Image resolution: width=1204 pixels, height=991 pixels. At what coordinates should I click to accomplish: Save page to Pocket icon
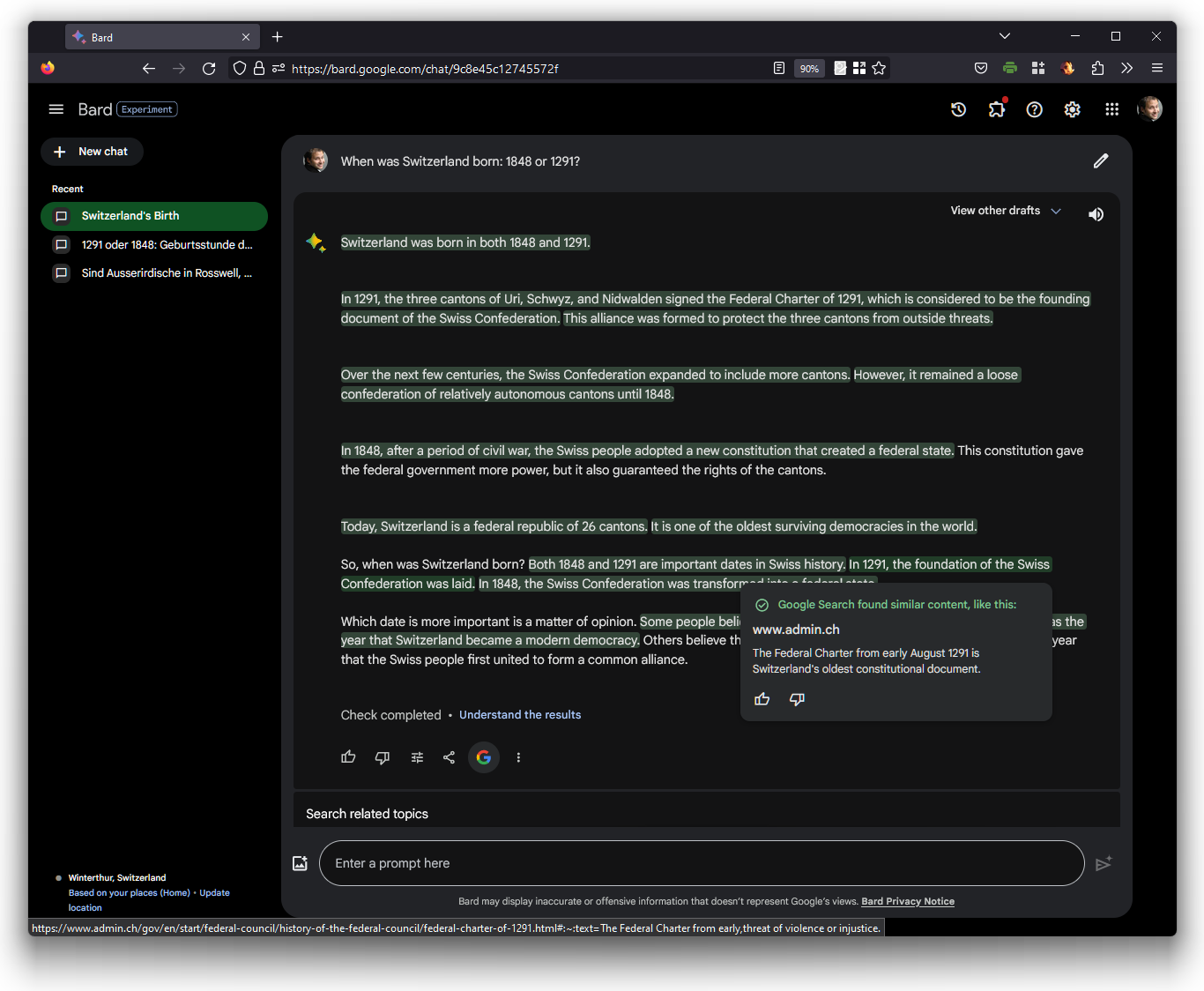click(981, 69)
